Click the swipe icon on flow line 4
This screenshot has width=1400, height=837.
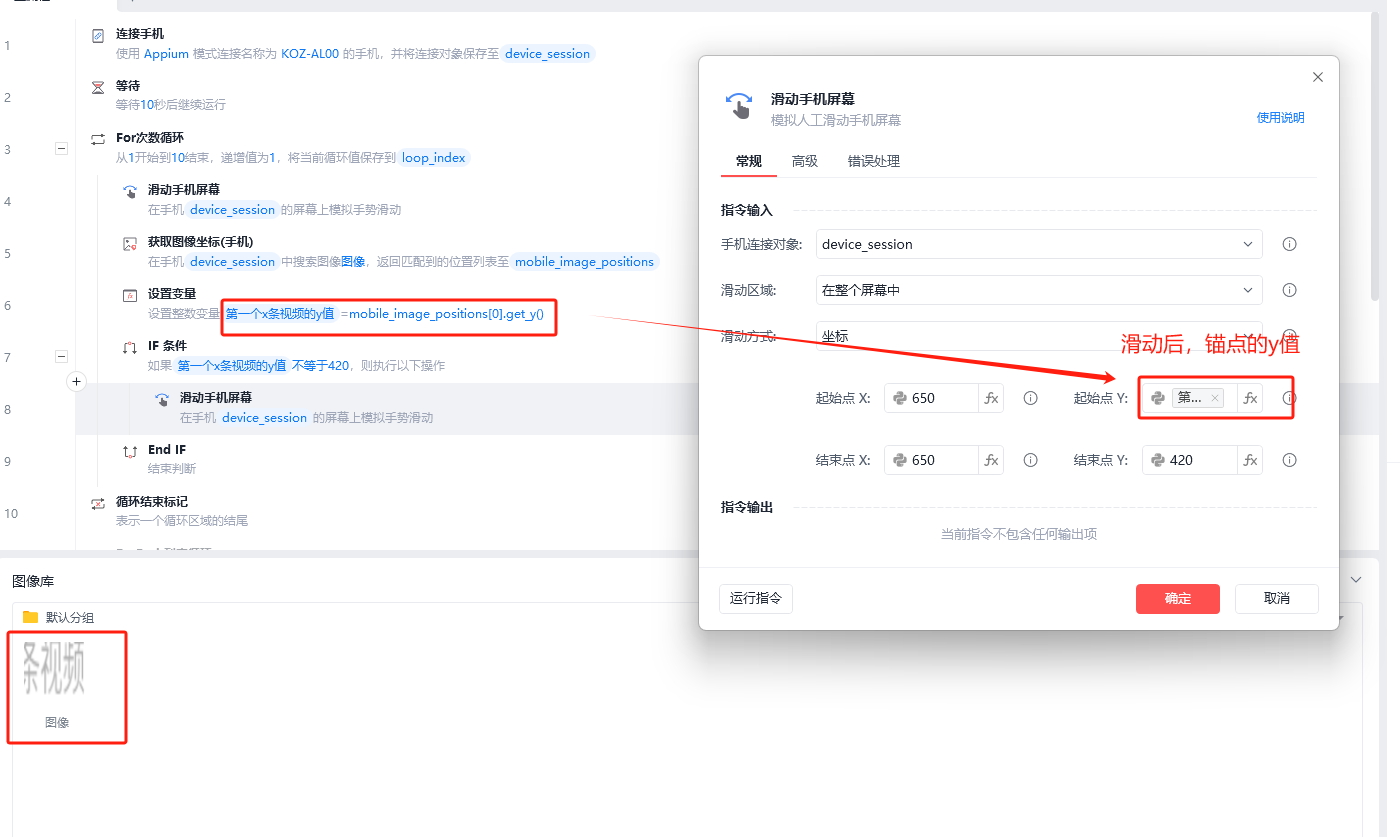tap(130, 192)
